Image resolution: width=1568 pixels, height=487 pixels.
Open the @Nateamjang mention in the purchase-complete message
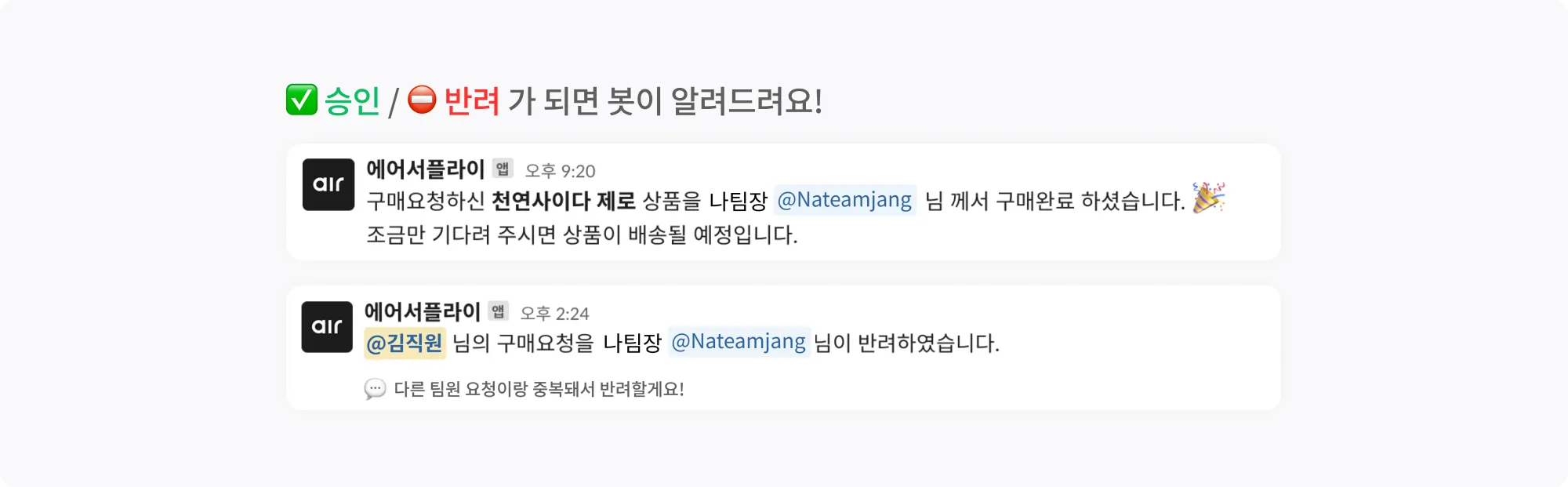[x=844, y=201]
